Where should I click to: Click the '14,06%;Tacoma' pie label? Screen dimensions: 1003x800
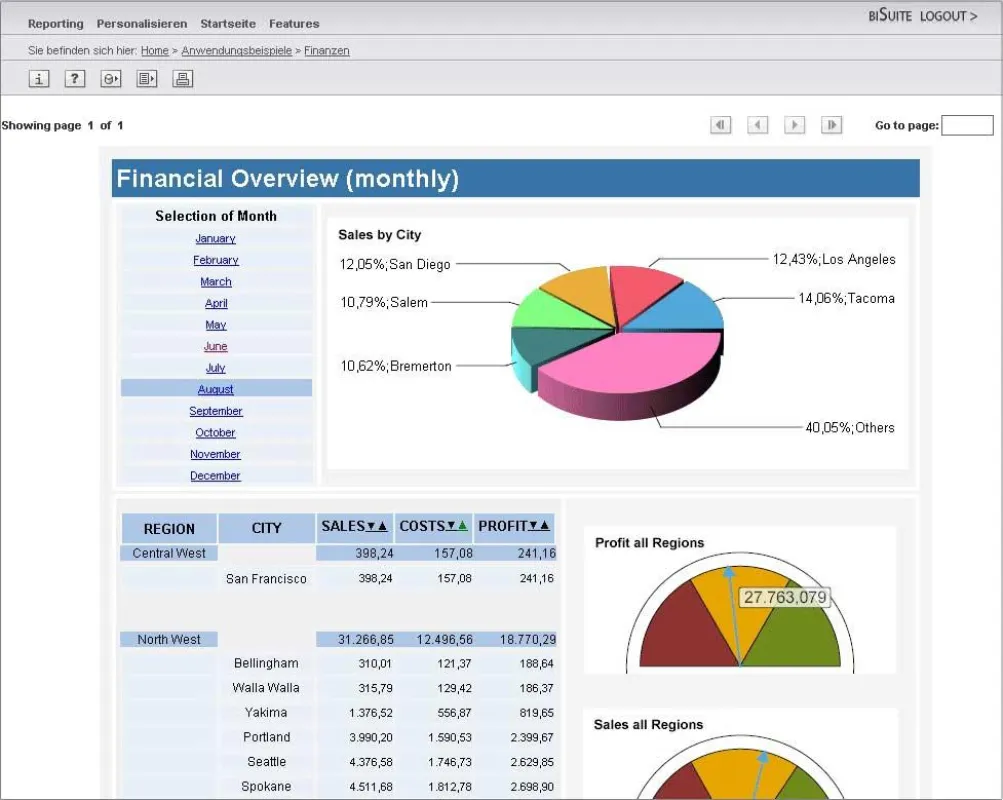pyautogui.click(x=846, y=298)
